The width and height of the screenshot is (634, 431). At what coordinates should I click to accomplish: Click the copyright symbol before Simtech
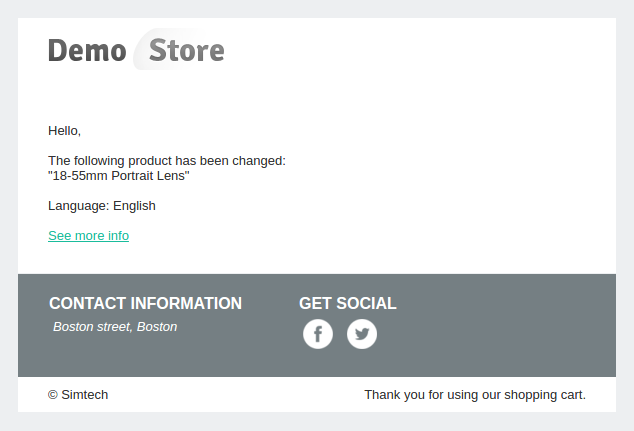53,395
